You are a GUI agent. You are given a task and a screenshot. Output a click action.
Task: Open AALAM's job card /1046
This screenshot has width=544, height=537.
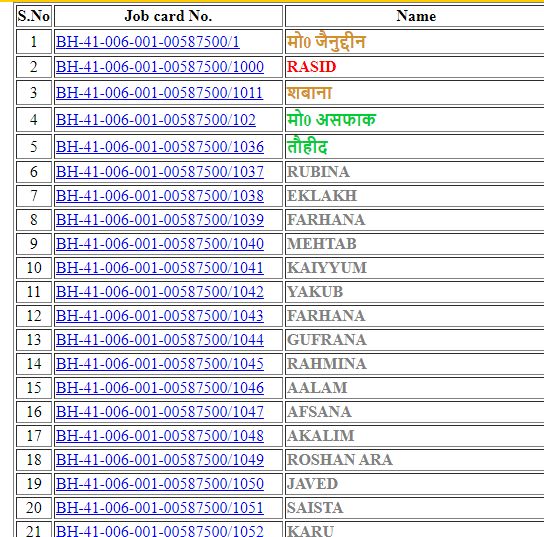160,388
